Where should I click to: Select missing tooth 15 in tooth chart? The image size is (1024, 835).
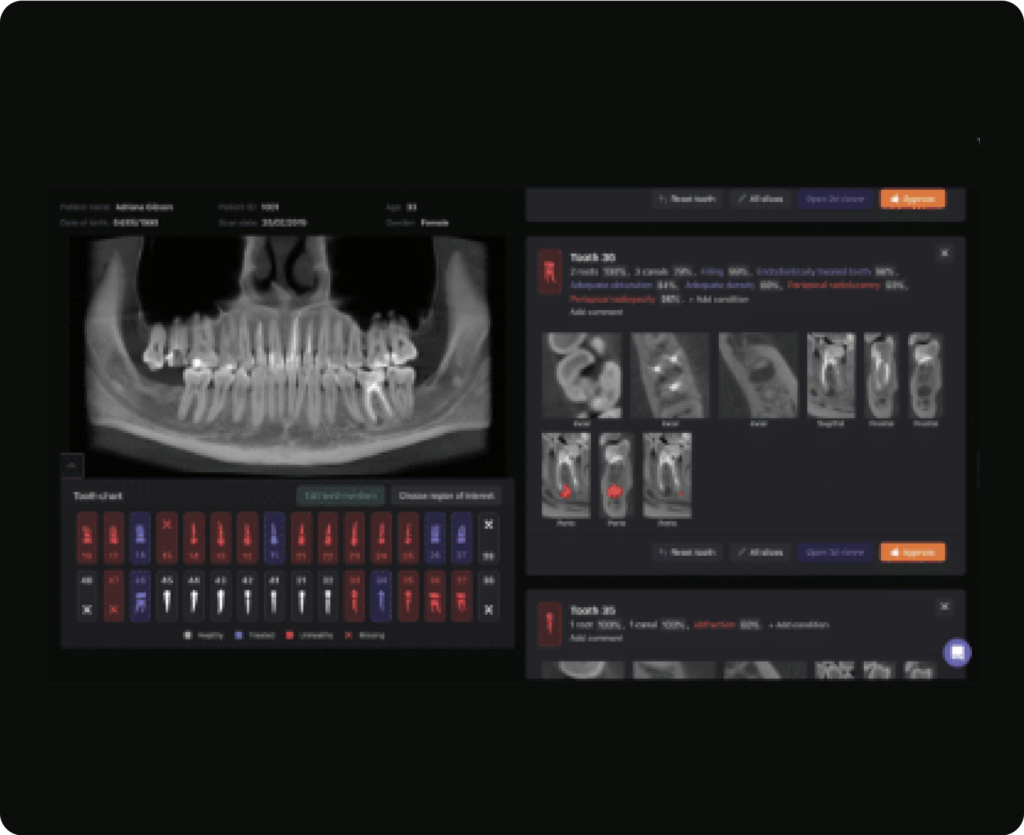[168, 538]
